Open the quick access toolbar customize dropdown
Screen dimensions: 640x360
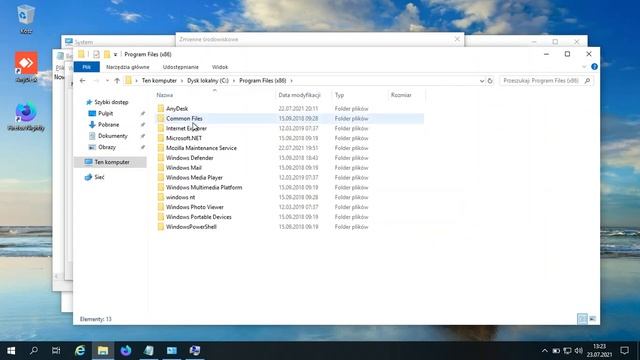tap(116, 54)
